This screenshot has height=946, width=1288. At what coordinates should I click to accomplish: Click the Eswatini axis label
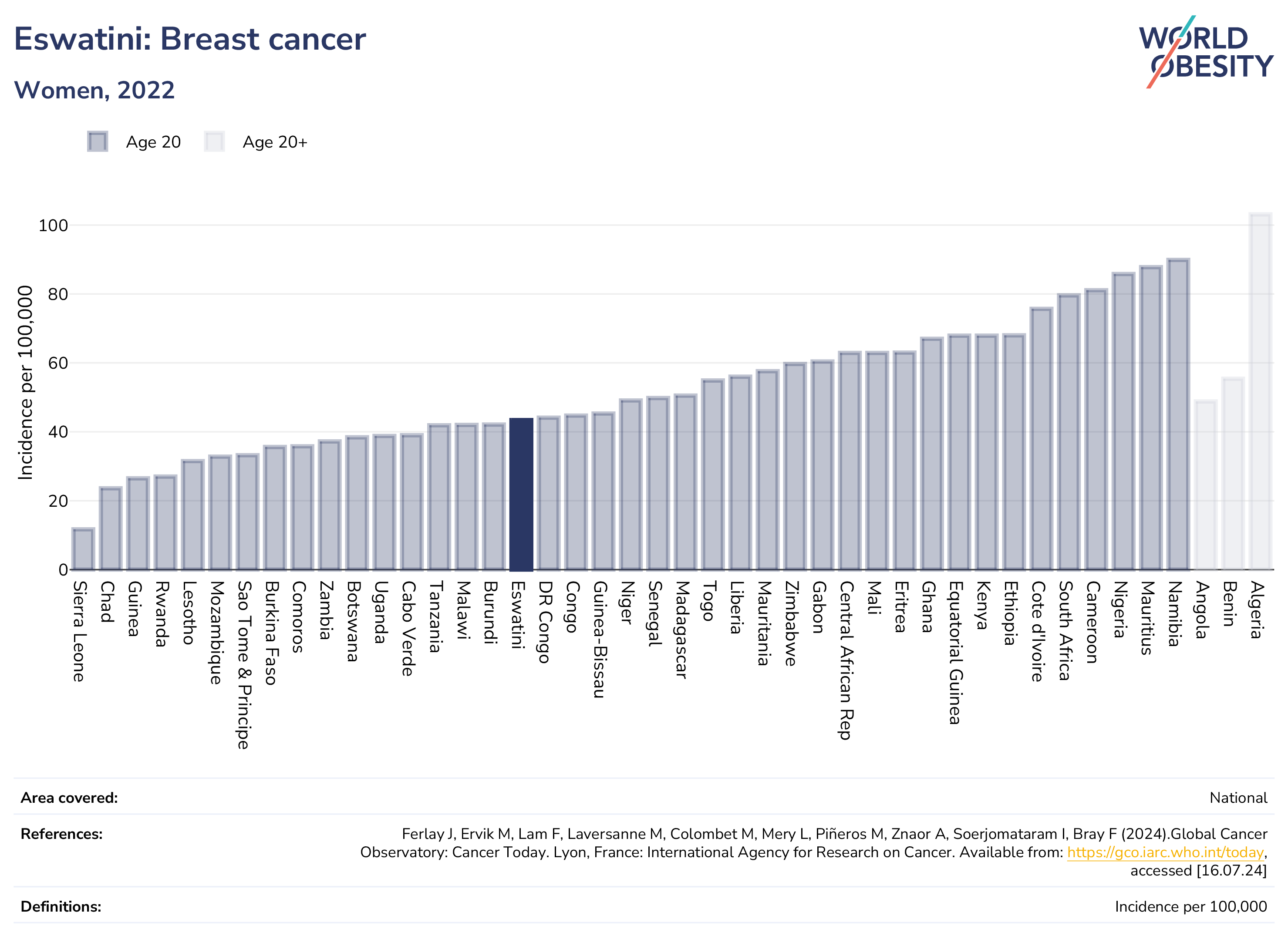518,614
